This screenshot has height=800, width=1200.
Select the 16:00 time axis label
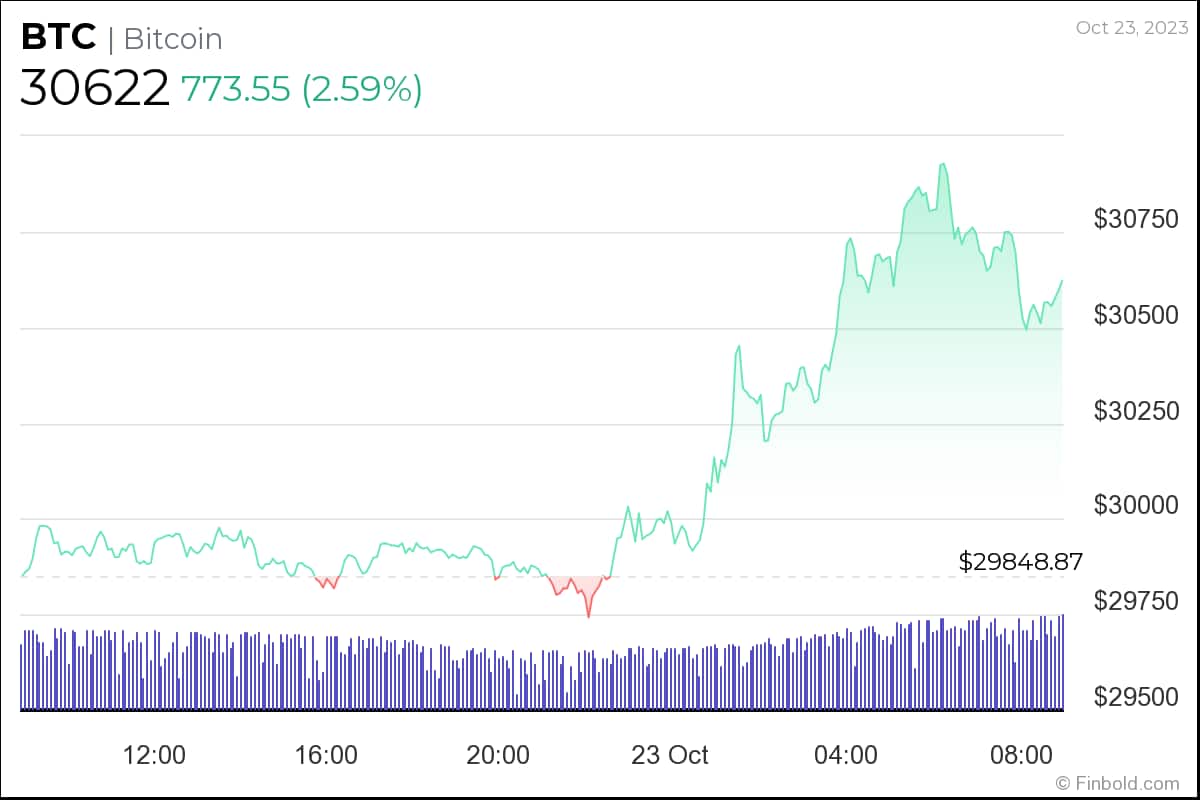326,753
